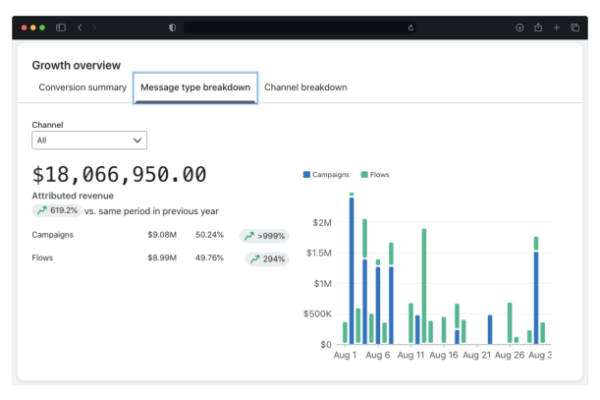Select the Message type breakdown tab

point(195,88)
